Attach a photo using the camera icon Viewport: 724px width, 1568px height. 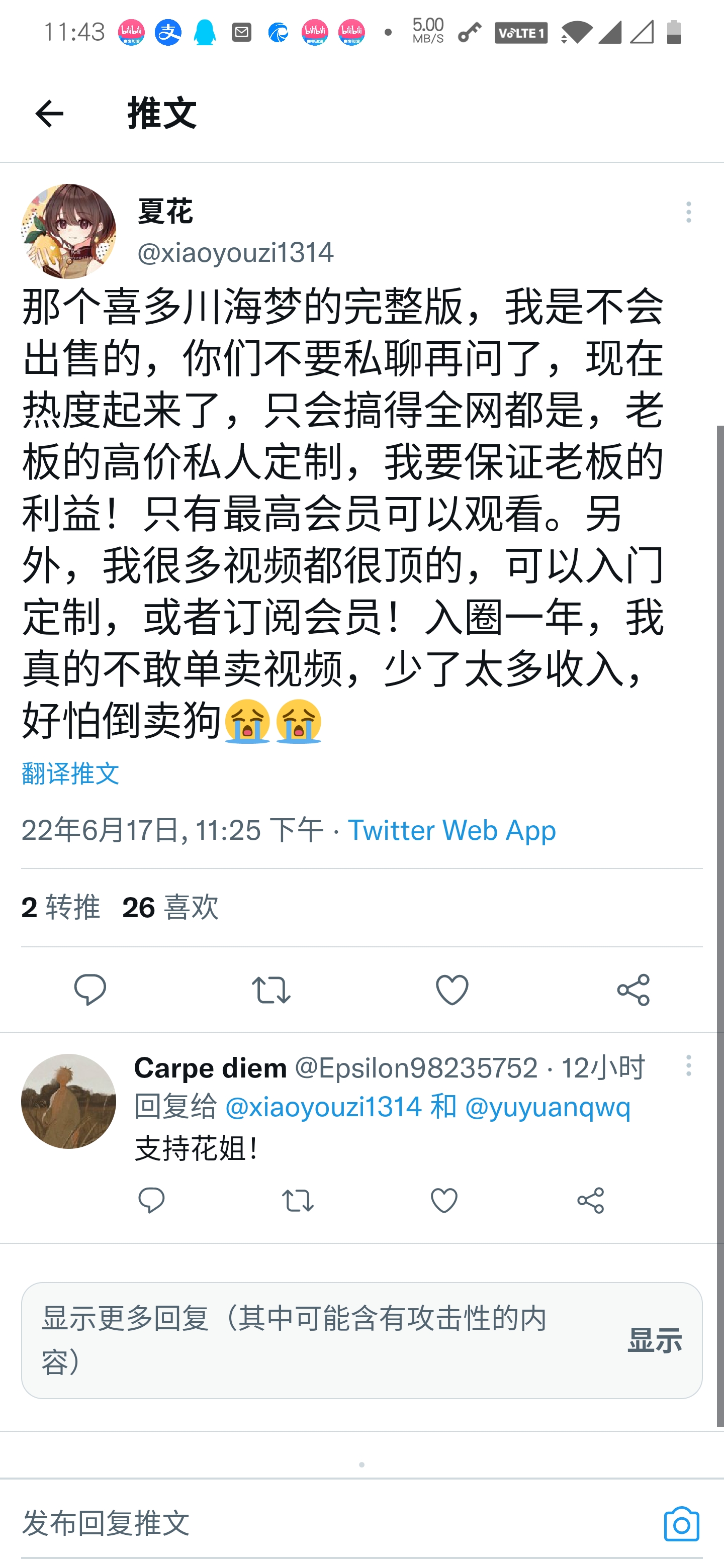click(x=681, y=1524)
